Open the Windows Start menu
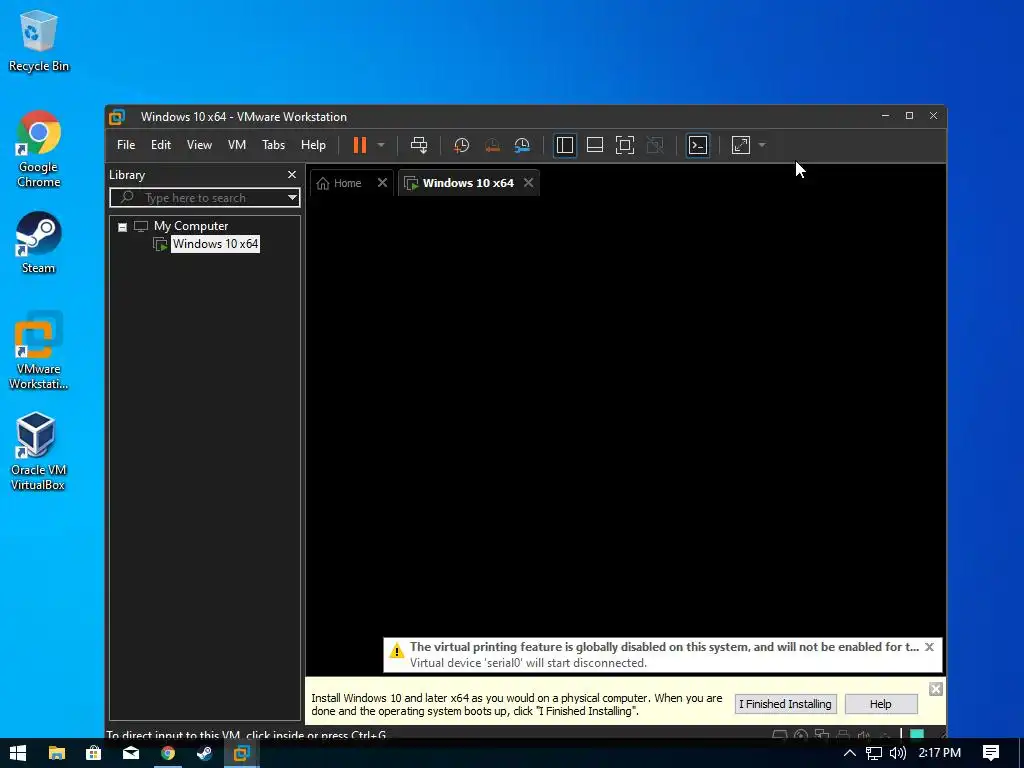 click(x=18, y=753)
